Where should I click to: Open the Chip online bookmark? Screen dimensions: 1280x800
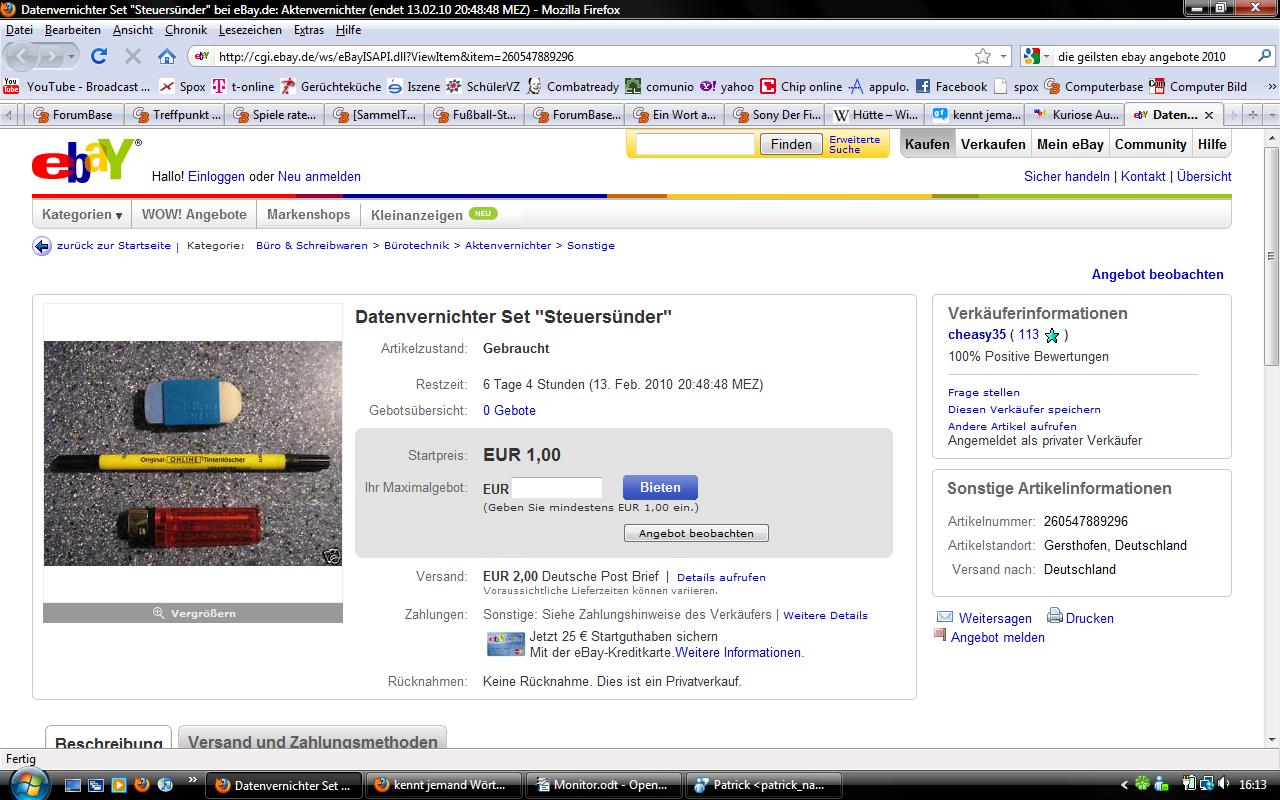[x=801, y=86]
